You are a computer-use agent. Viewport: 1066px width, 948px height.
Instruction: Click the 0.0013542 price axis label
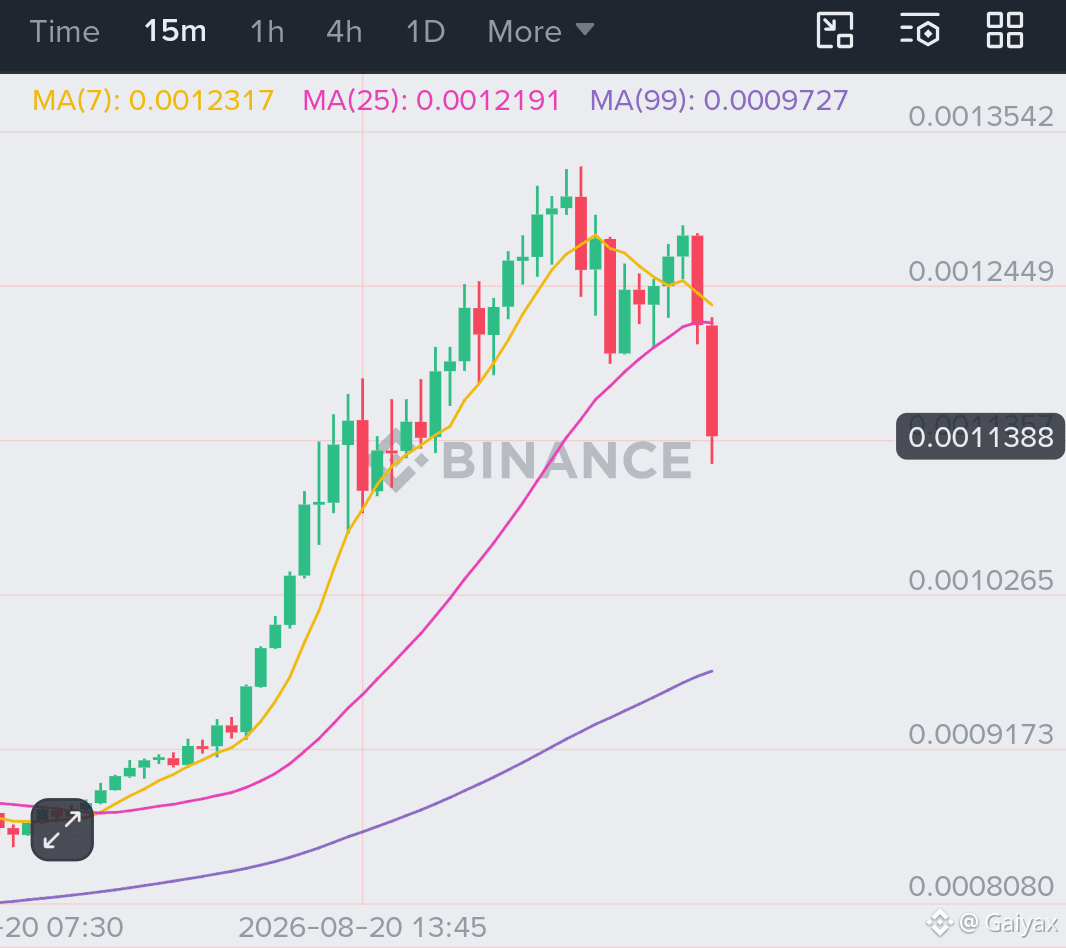[x=981, y=116]
